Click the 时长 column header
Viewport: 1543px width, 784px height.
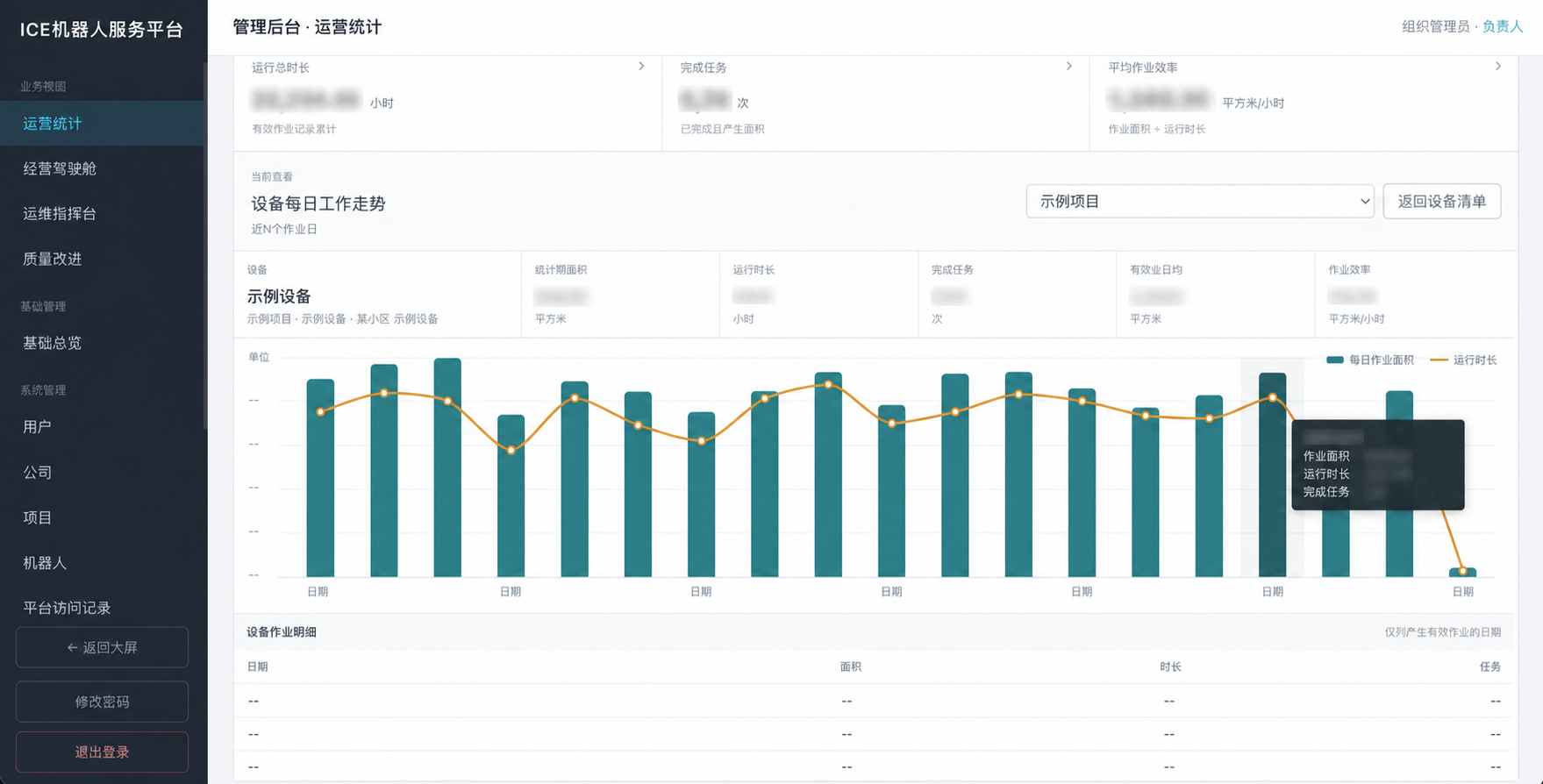click(1170, 667)
